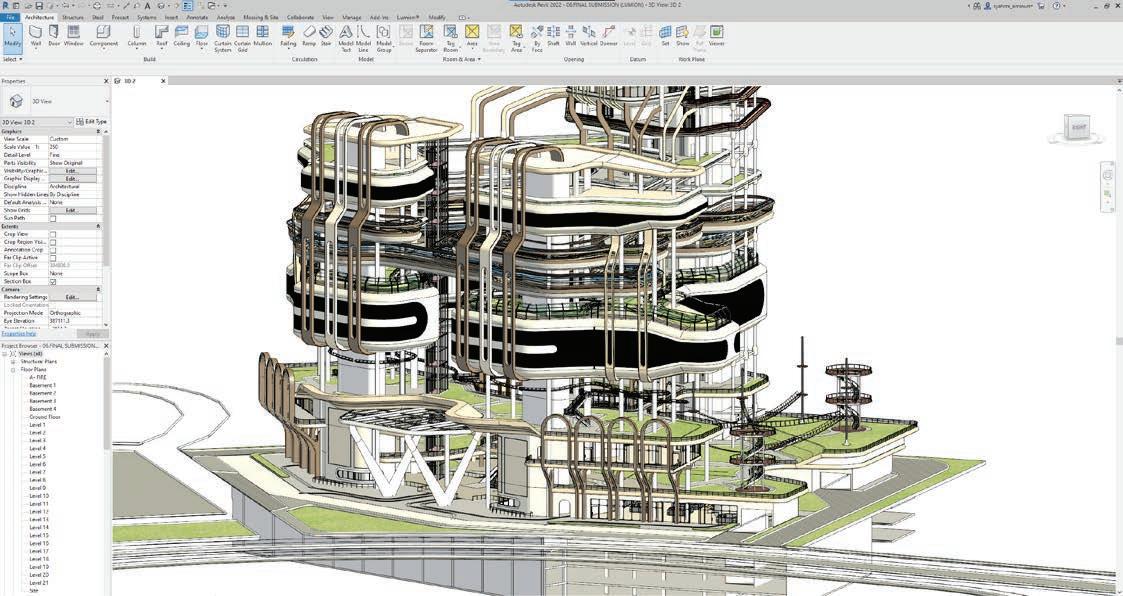Choose the Door tool
This screenshot has height=596, width=1123.
[54, 36]
